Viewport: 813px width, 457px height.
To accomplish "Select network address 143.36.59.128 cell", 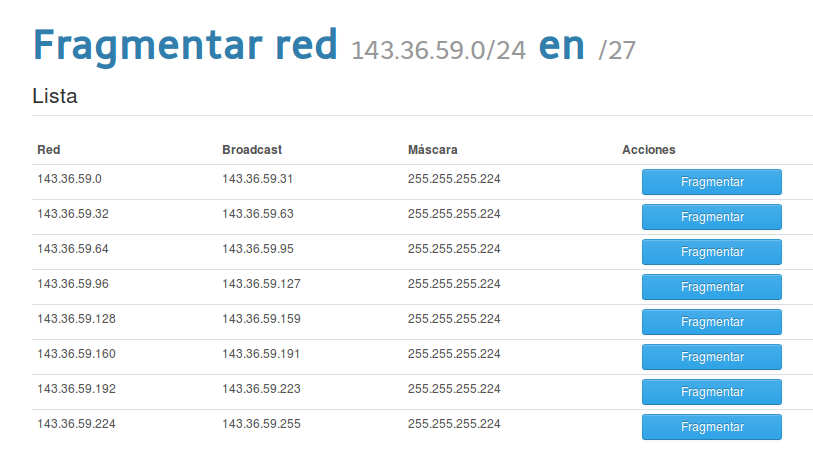I will pyautogui.click(x=76, y=319).
